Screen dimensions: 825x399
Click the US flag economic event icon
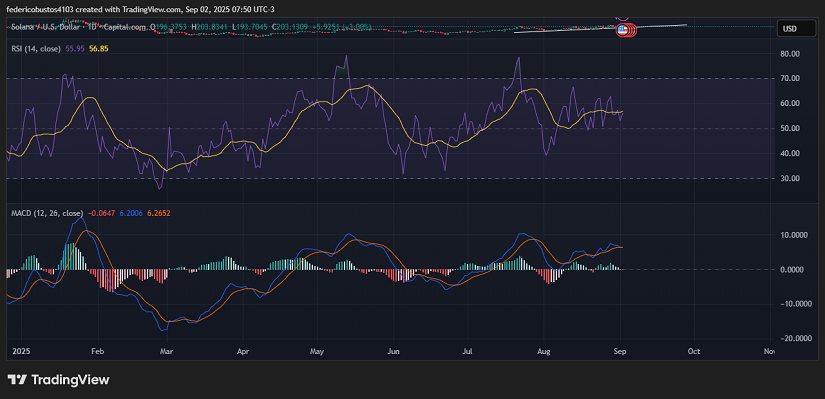622,30
